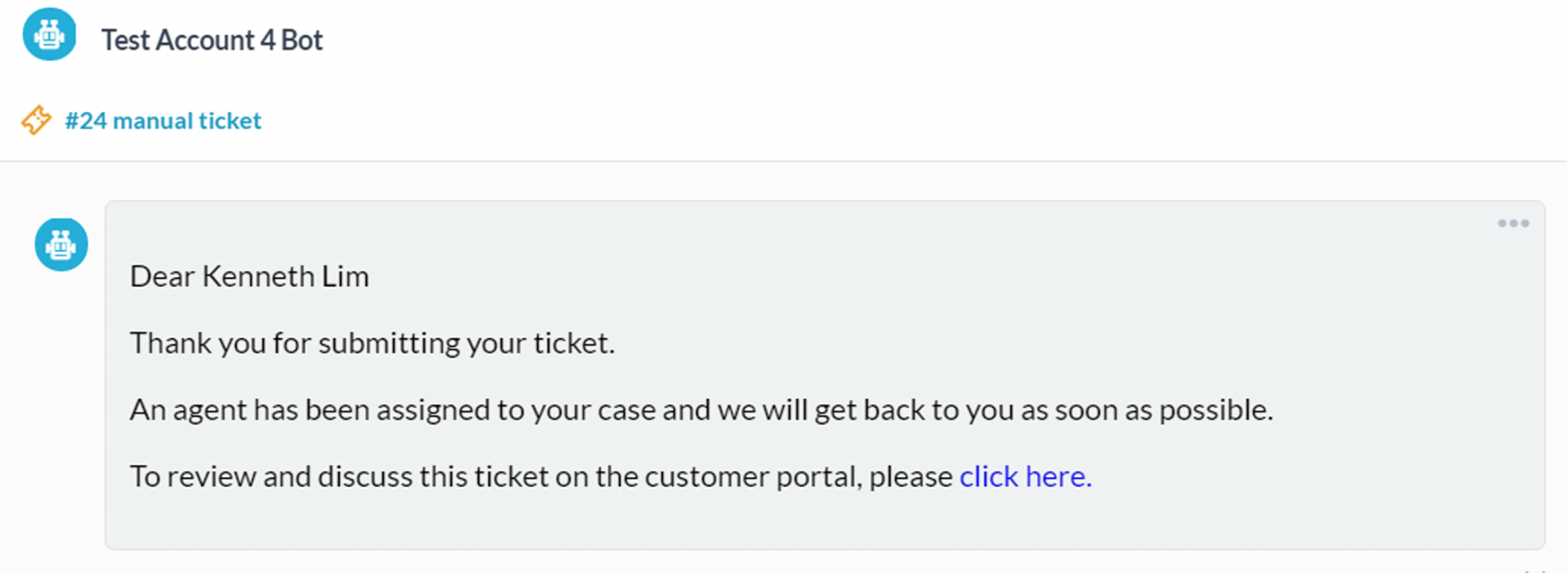Click the word "Dear" in the greeting

pyautogui.click(x=162, y=277)
